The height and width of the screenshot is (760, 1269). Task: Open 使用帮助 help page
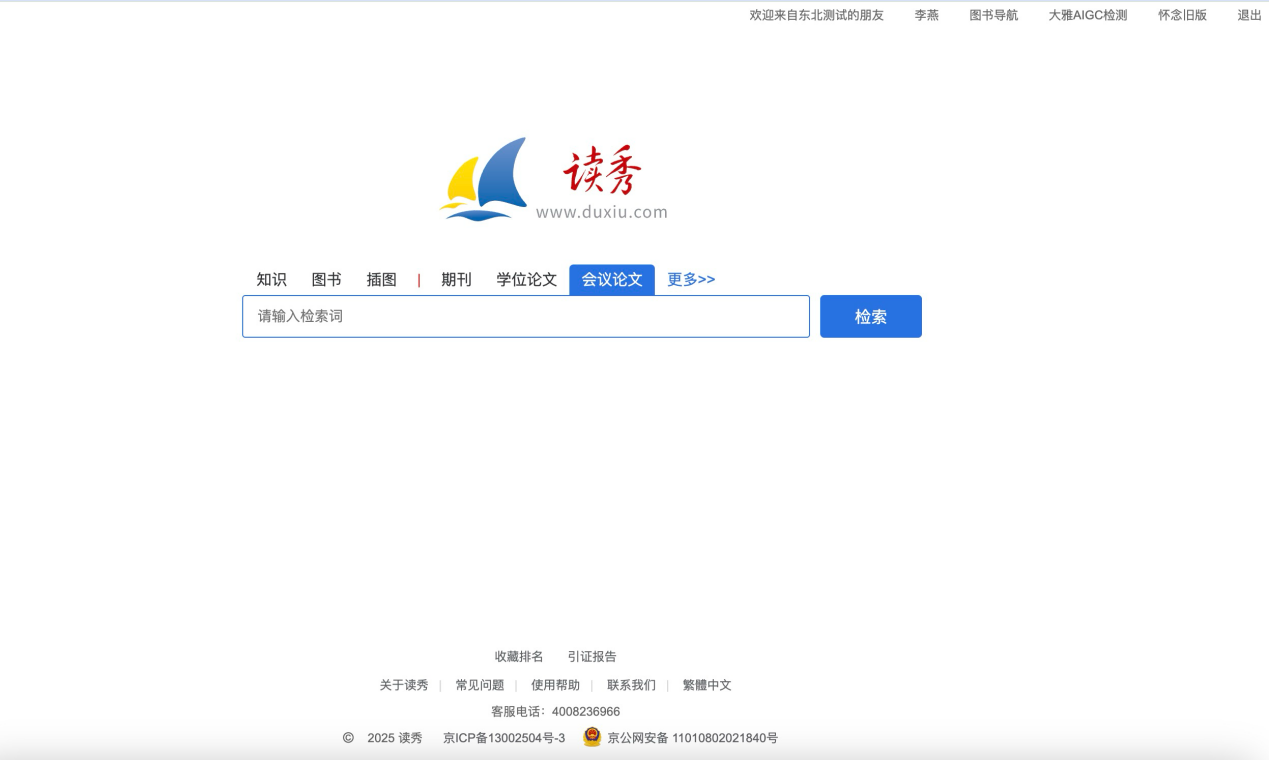(x=555, y=685)
